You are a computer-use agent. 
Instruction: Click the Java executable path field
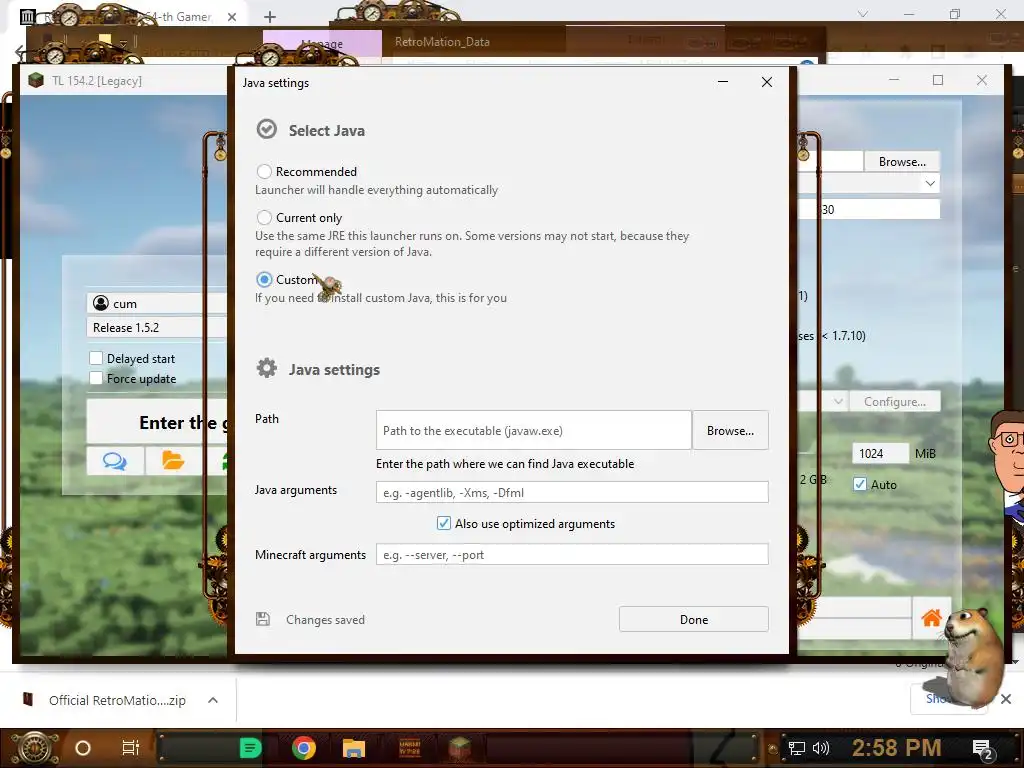coord(534,430)
